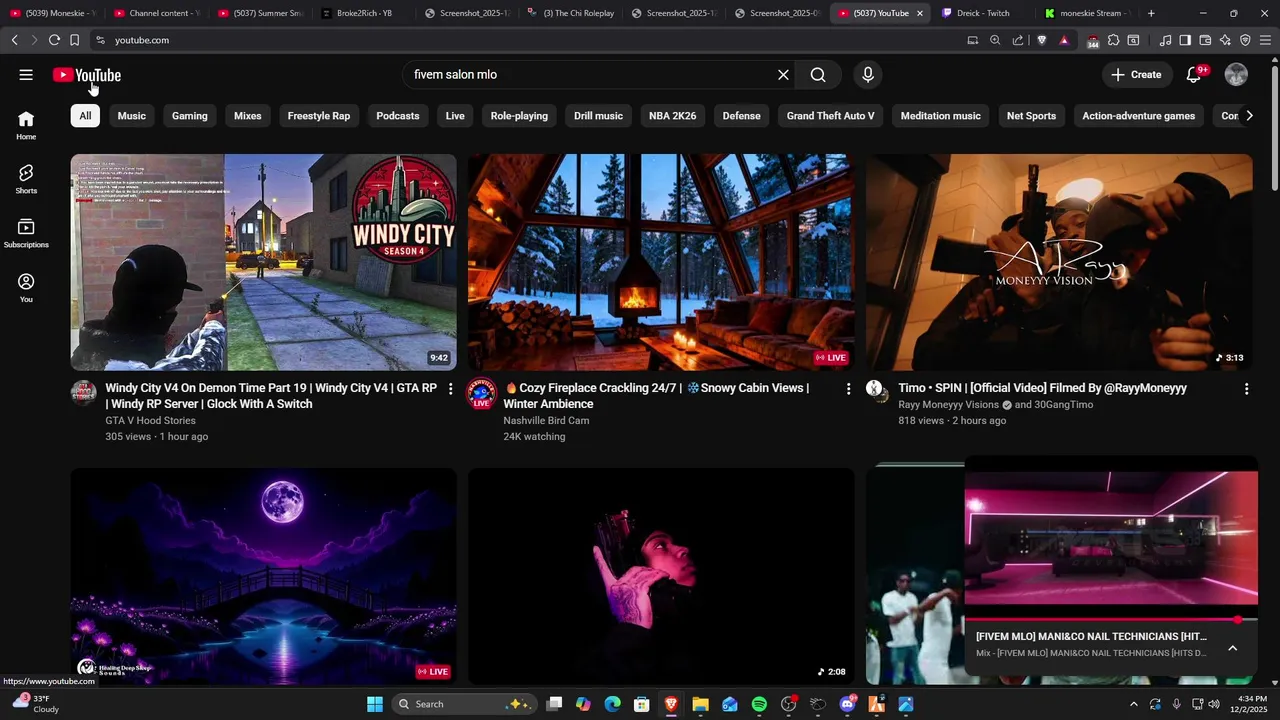Click the Windy City V4 video title
1280x720 pixels.
point(271,396)
